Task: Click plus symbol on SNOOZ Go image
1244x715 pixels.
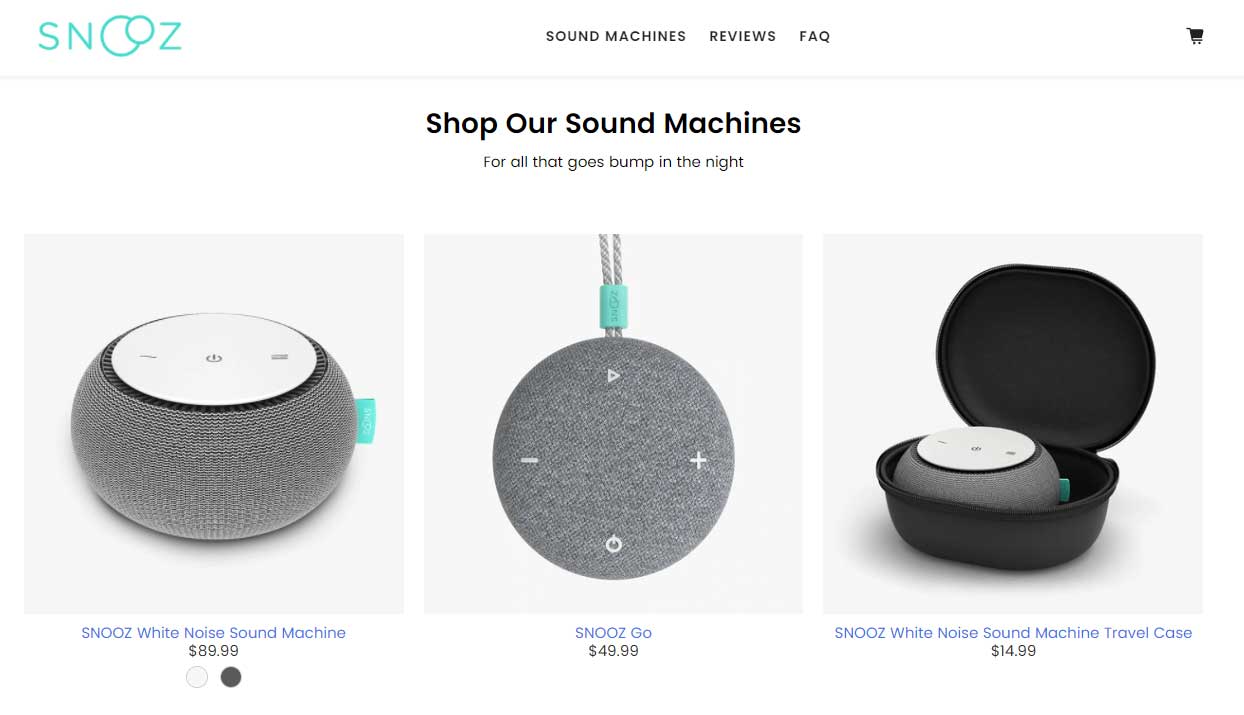Action: (x=698, y=460)
